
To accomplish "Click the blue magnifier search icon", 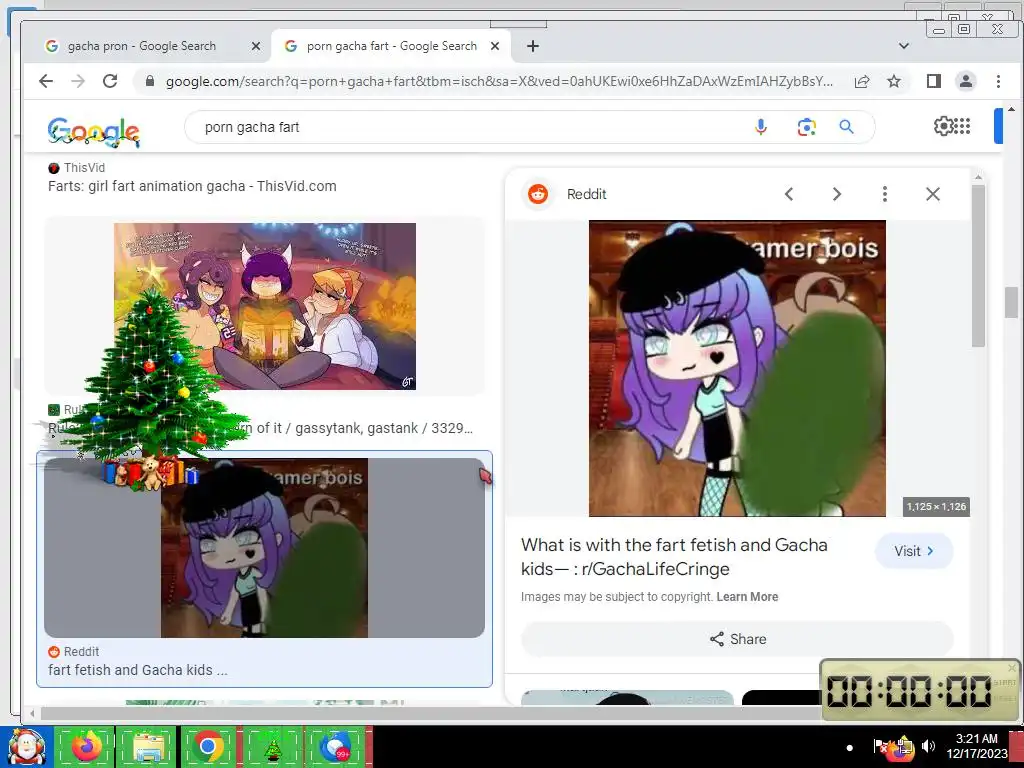I will coord(846,127).
